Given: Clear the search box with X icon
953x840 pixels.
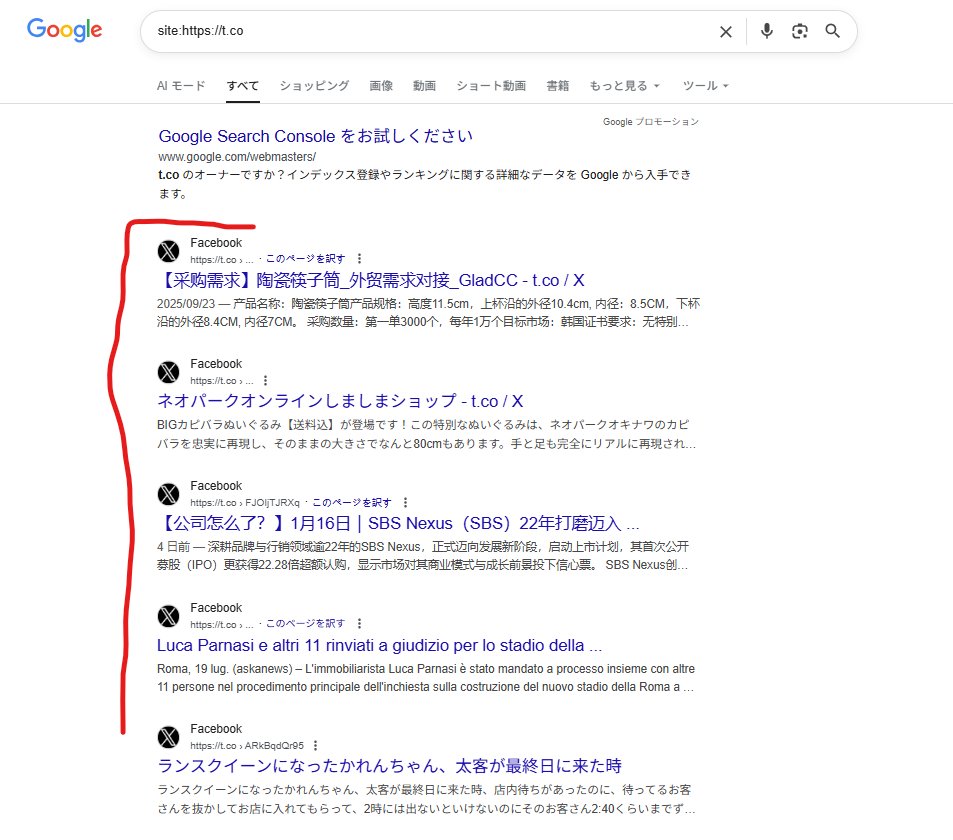Looking at the screenshot, I should coord(726,31).
